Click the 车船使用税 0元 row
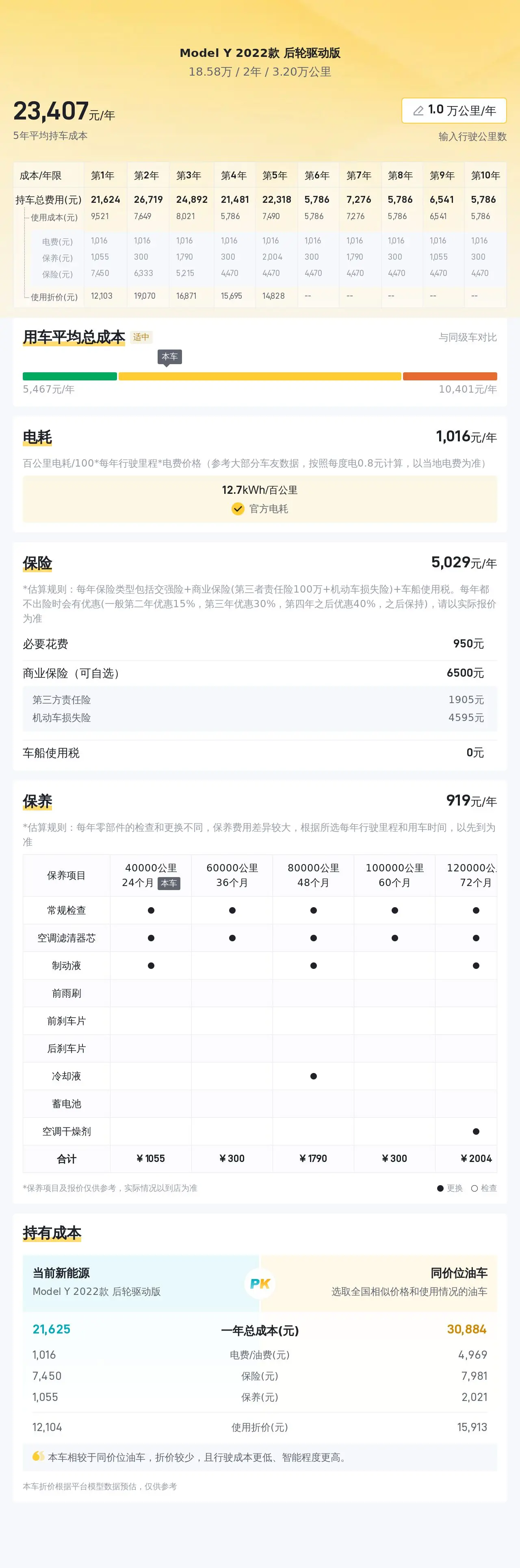This screenshot has width=520, height=1568. (260, 752)
